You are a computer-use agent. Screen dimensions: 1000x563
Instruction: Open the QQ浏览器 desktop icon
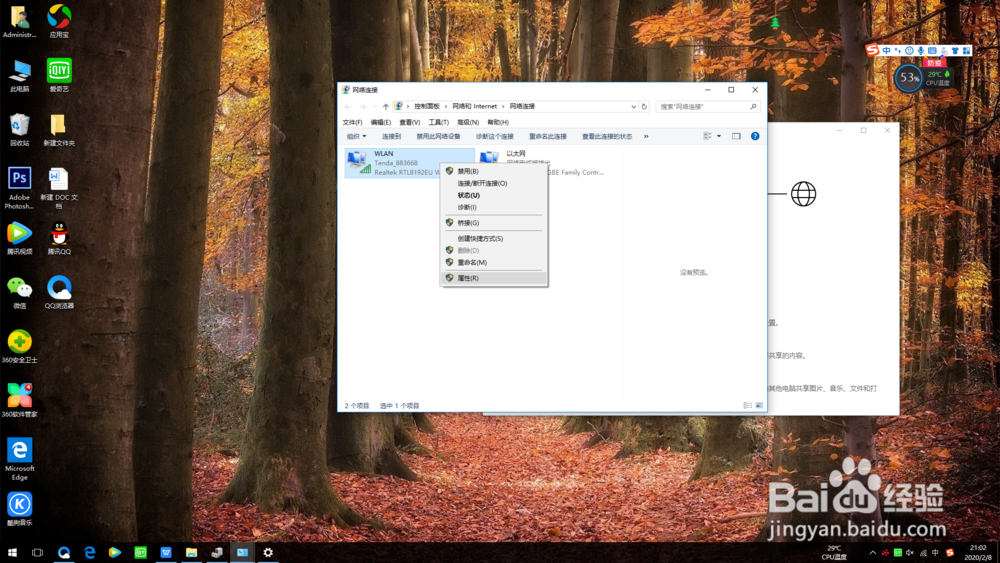(59, 292)
